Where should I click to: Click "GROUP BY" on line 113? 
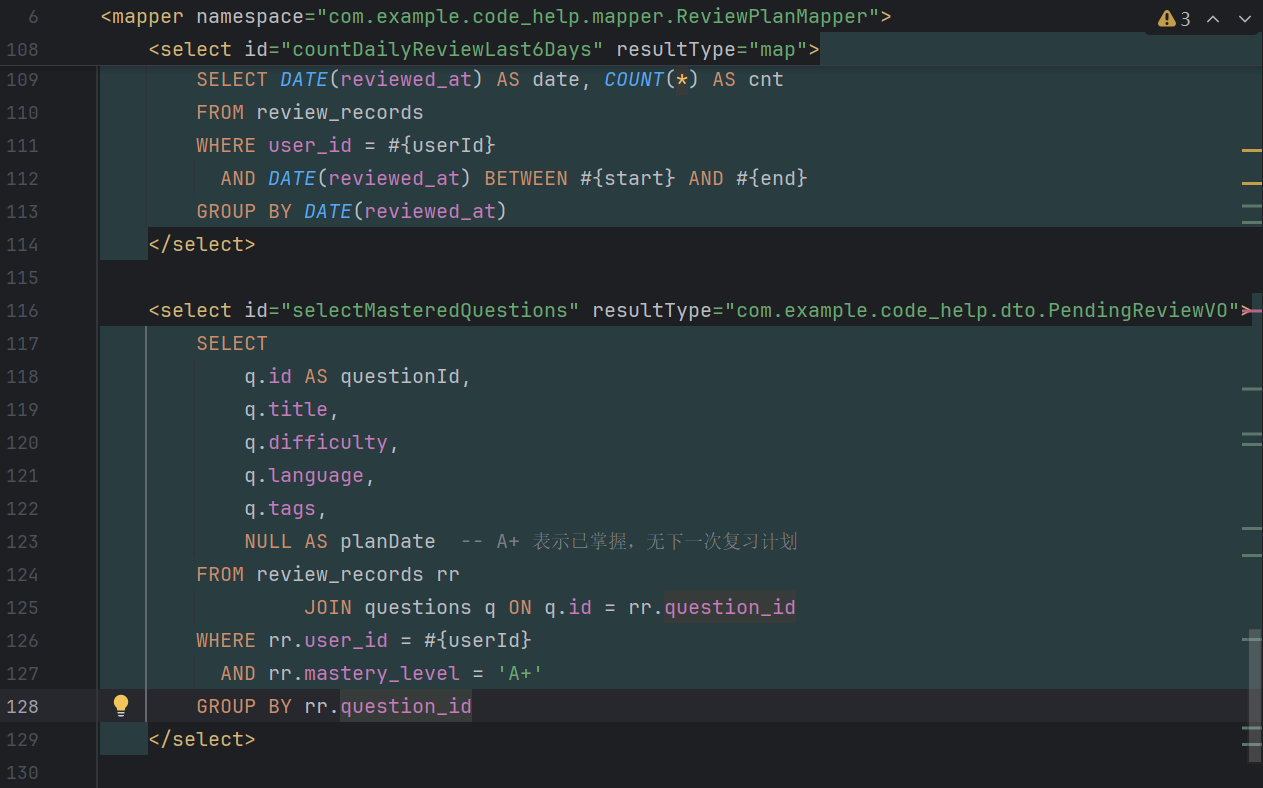pyautogui.click(x=245, y=212)
